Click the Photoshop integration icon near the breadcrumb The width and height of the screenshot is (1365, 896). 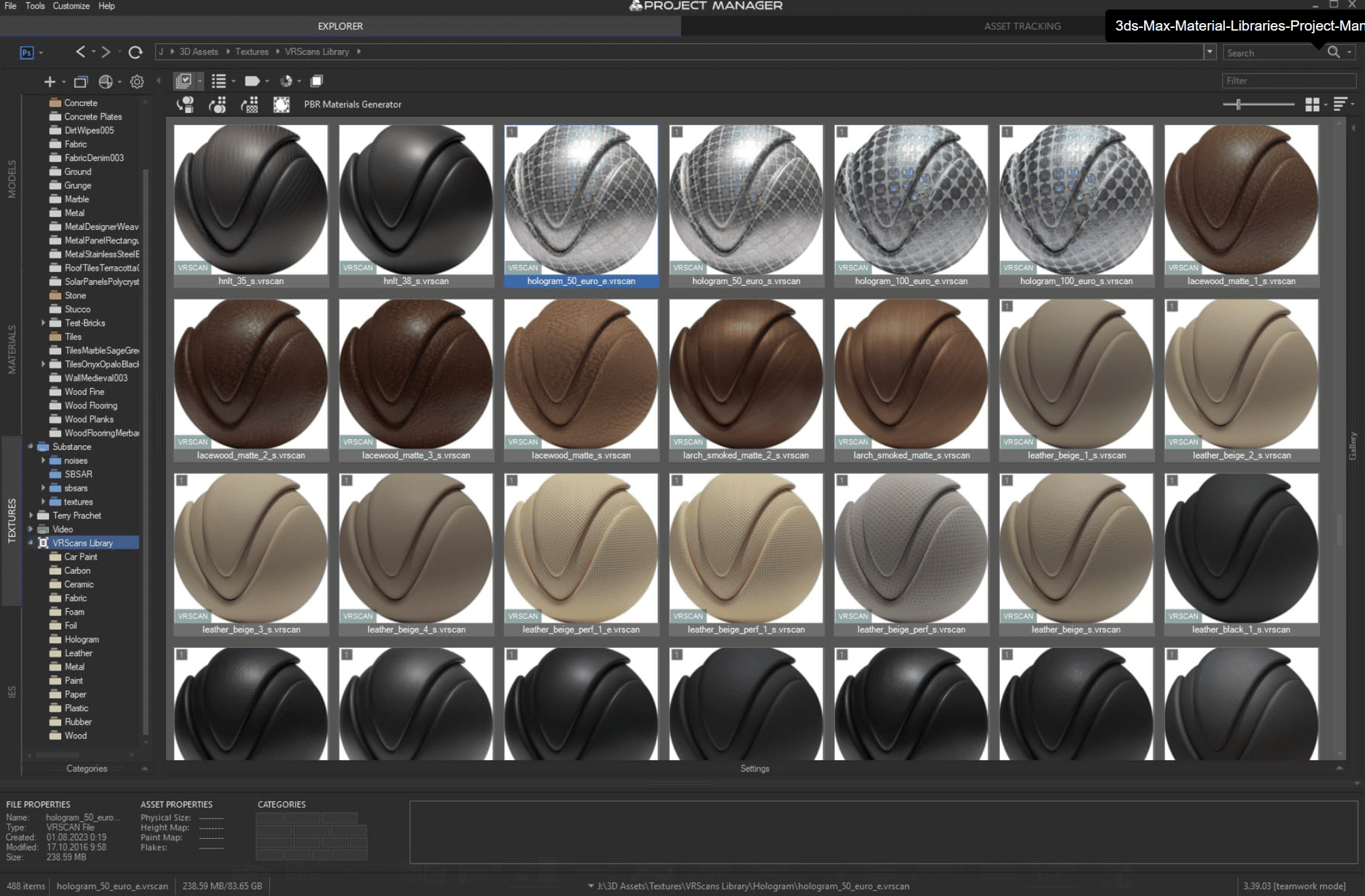(x=26, y=52)
